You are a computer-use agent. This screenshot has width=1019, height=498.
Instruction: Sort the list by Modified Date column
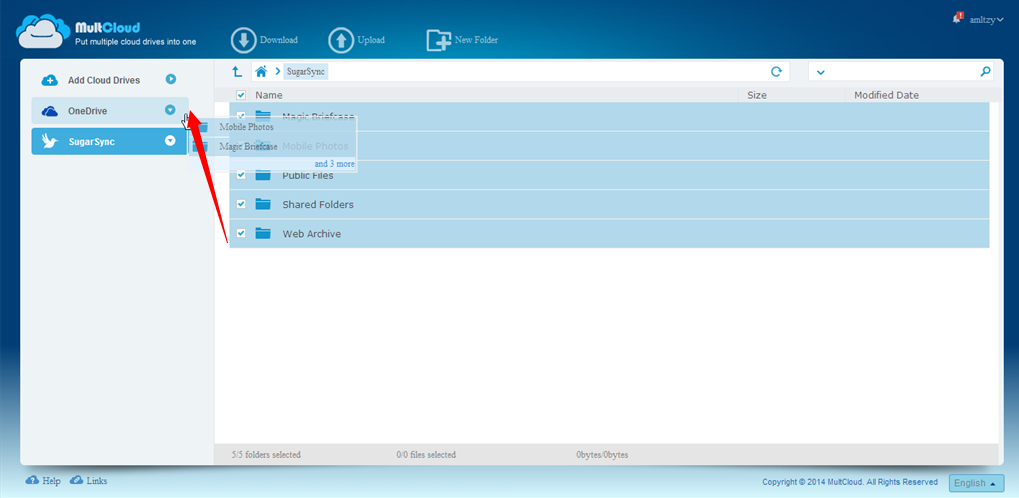coord(886,95)
